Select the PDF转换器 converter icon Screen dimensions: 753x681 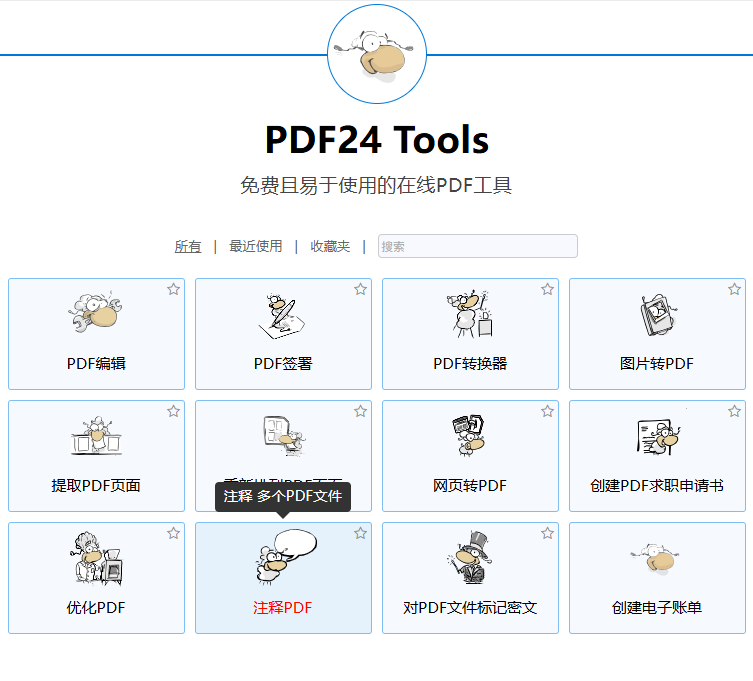pyautogui.click(x=470, y=313)
